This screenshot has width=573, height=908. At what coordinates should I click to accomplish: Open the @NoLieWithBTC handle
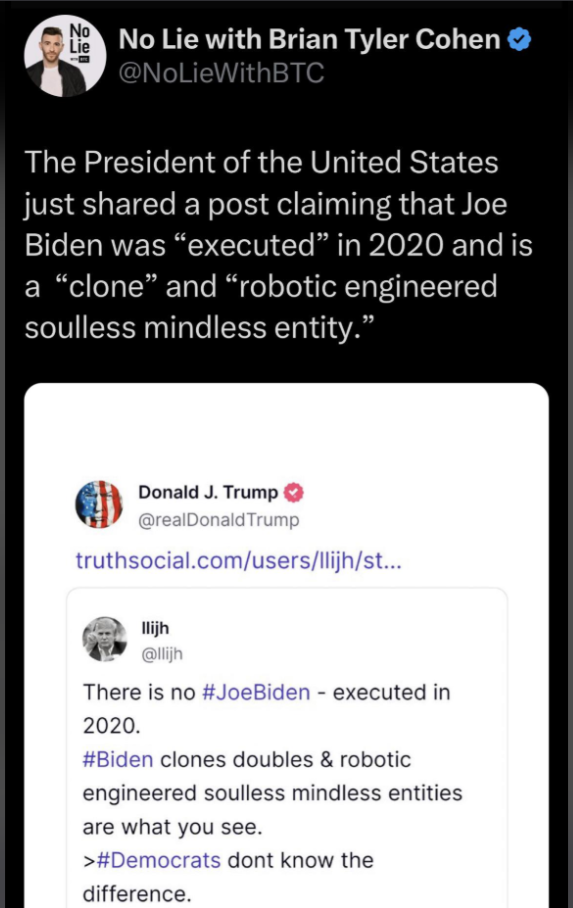[x=221, y=73]
